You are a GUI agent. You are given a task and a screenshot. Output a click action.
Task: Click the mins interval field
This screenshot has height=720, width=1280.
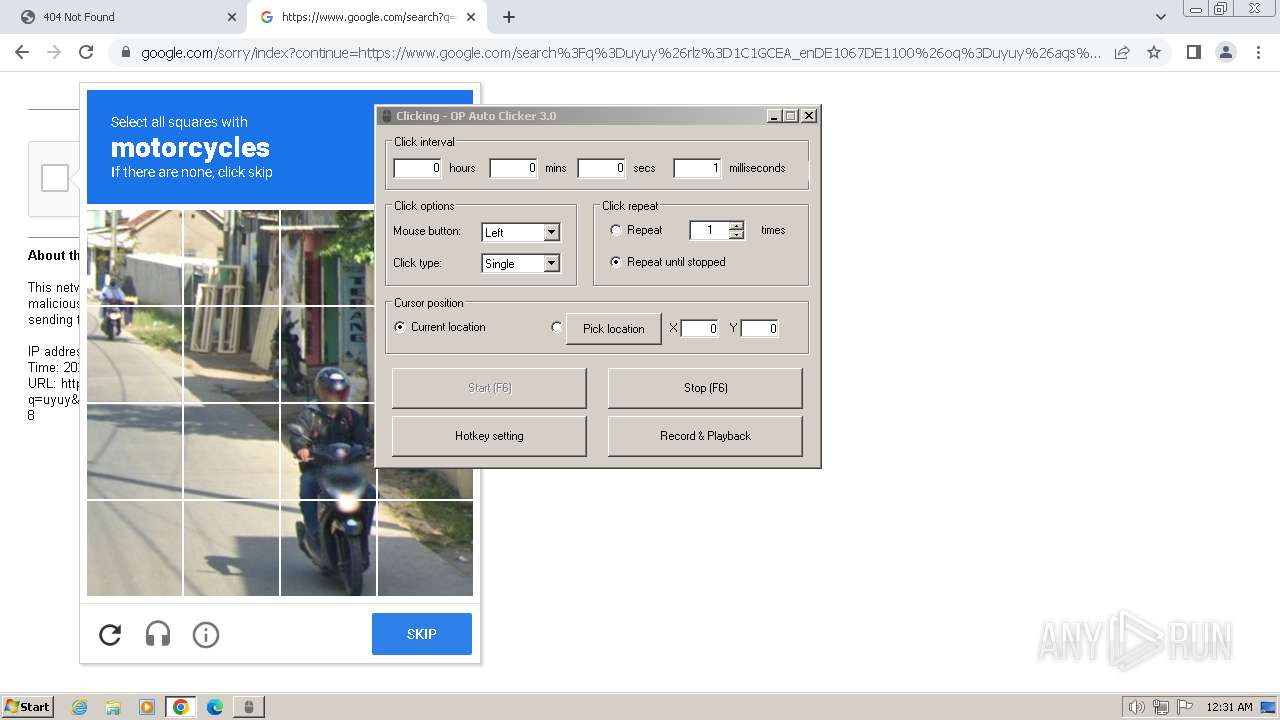coord(514,168)
